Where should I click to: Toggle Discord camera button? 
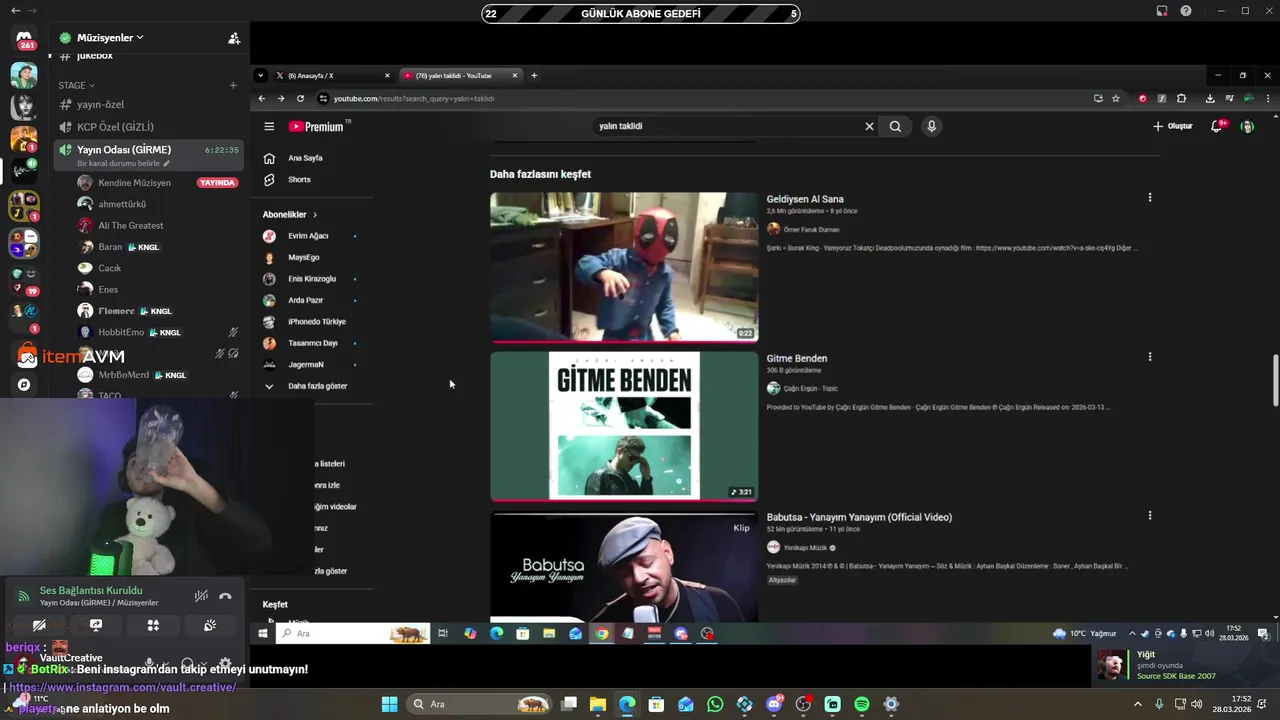[x=39, y=626]
